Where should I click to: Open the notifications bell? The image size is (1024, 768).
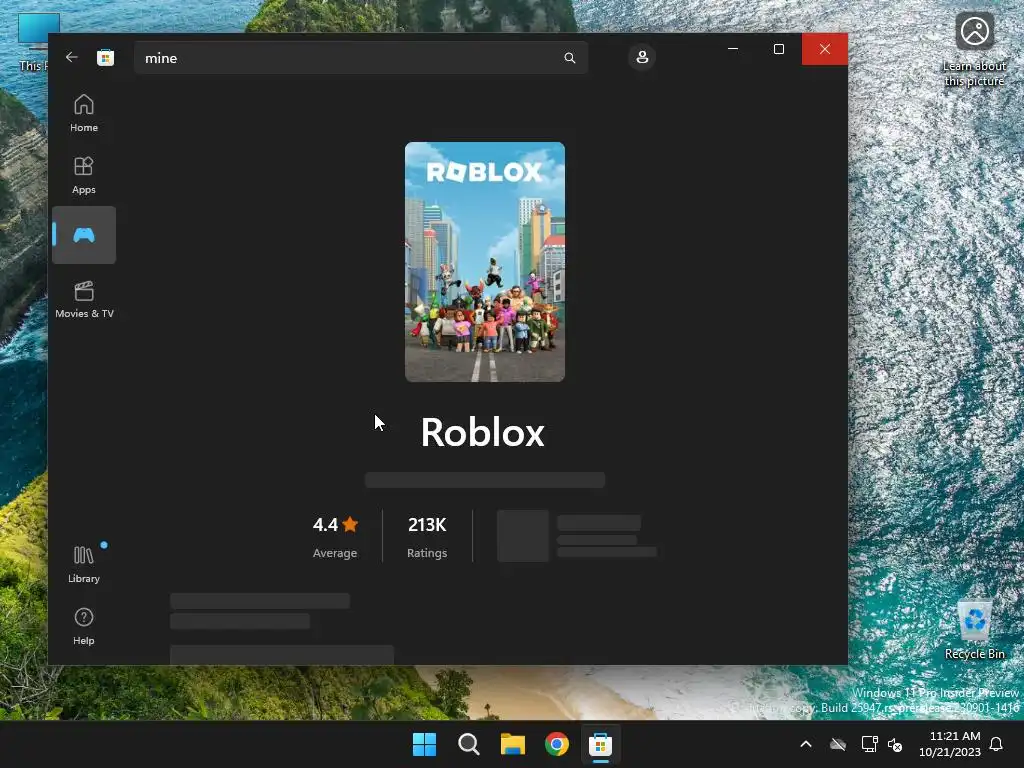(x=996, y=744)
